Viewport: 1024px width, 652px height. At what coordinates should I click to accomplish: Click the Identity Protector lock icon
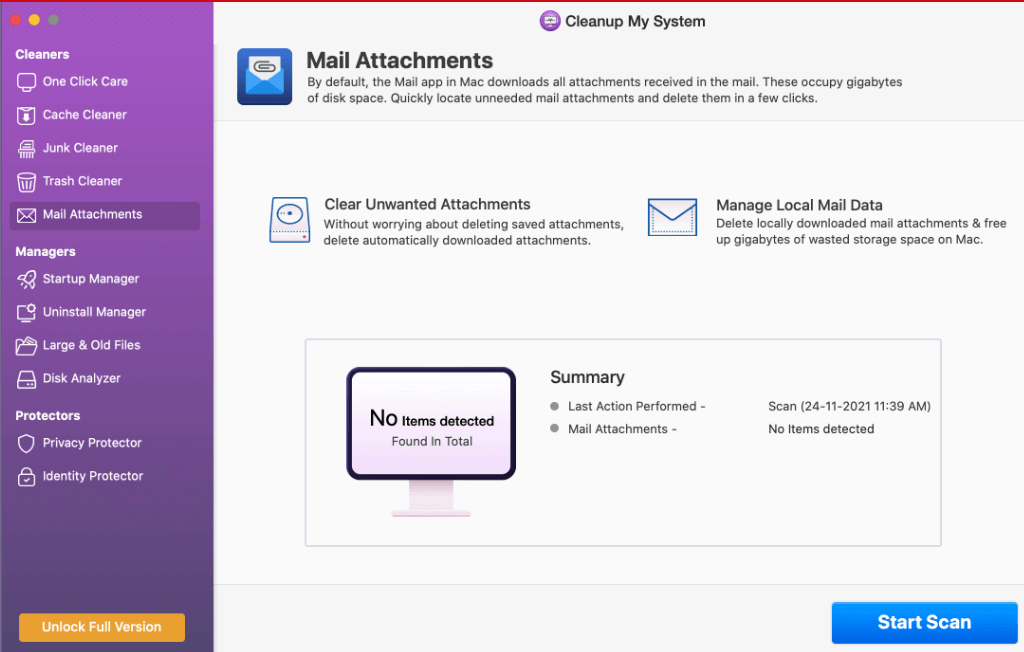point(26,477)
